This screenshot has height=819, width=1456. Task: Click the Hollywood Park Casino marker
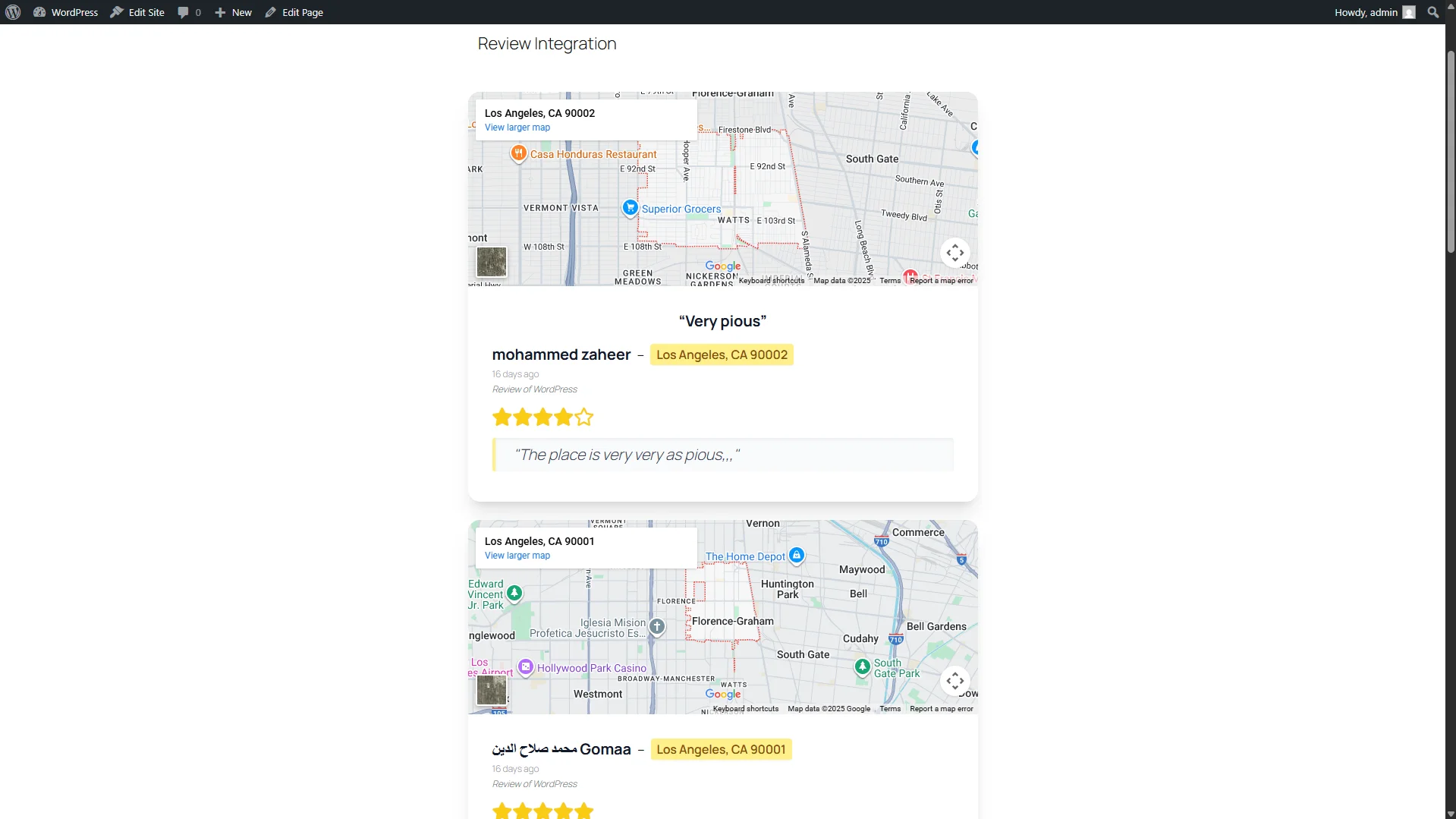point(525,667)
